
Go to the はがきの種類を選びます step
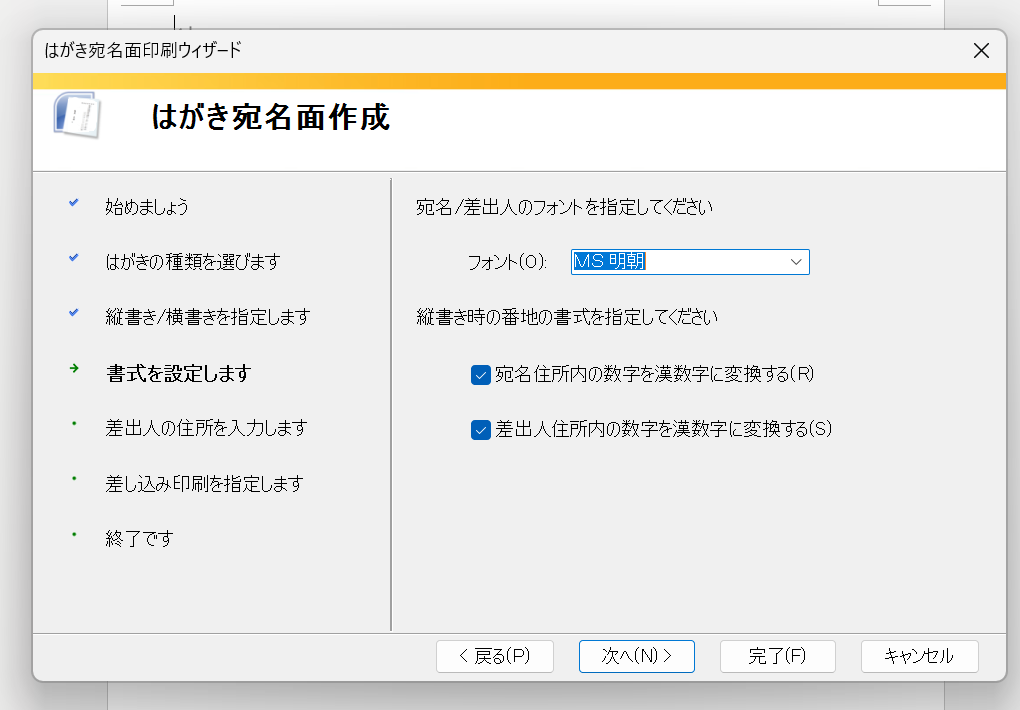[193, 262]
